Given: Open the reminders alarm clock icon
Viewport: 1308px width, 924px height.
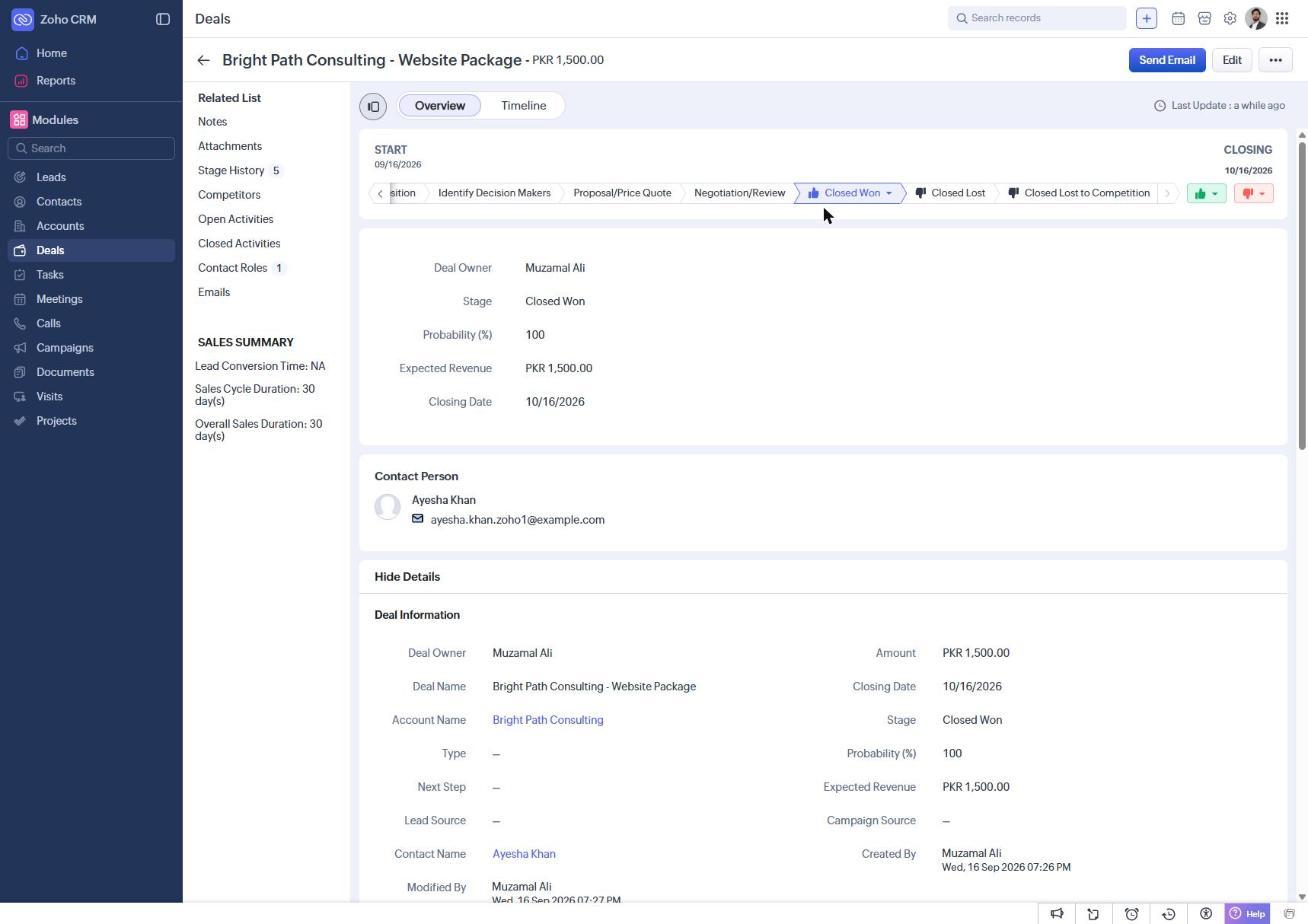Looking at the screenshot, I should 1131,914.
